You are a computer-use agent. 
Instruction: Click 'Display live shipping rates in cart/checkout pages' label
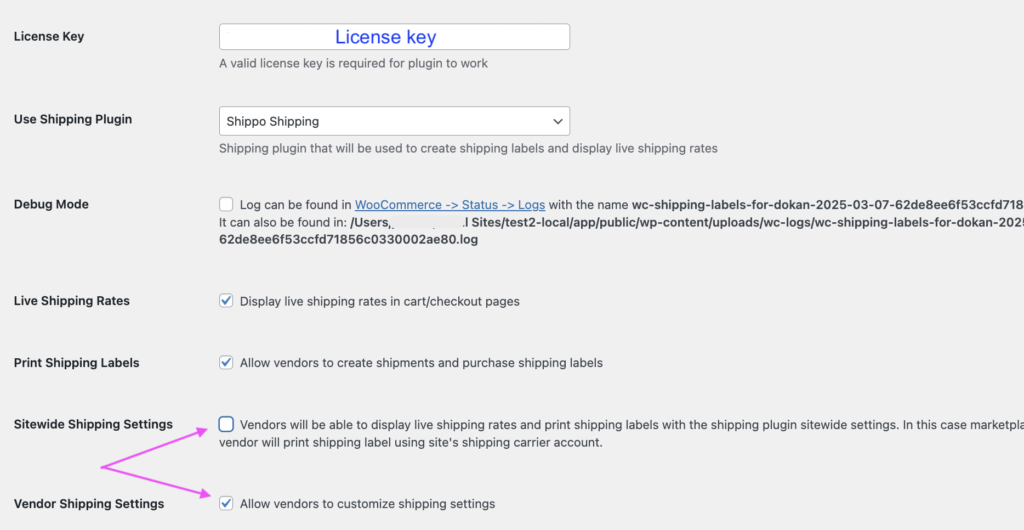click(x=379, y=301)
